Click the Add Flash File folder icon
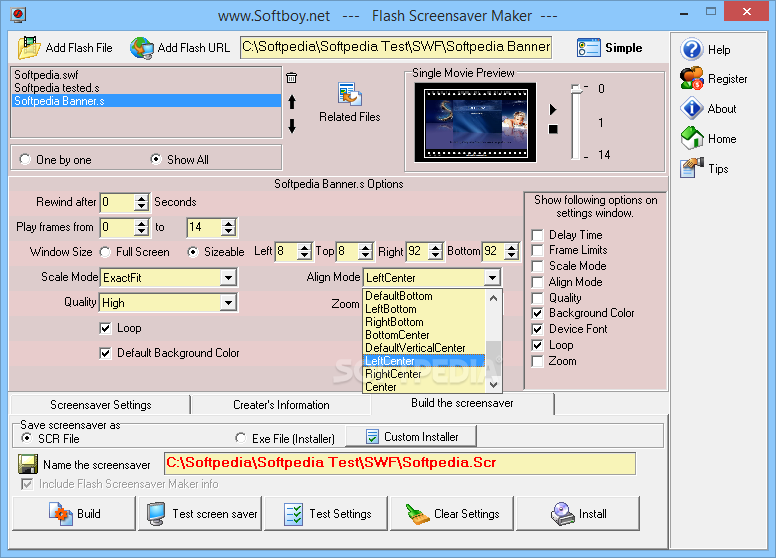The image size is (776, 558). coord(29,47)
